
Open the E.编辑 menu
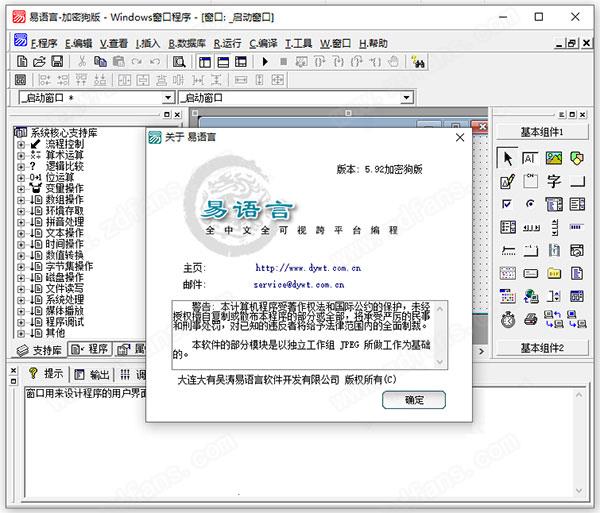[78, 44]
